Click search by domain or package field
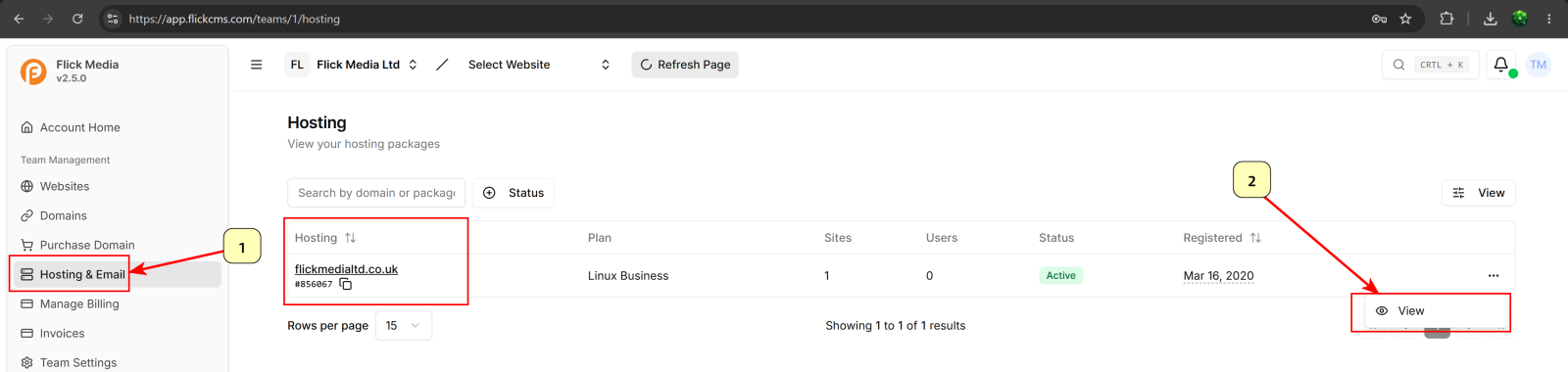 (376, 193)
